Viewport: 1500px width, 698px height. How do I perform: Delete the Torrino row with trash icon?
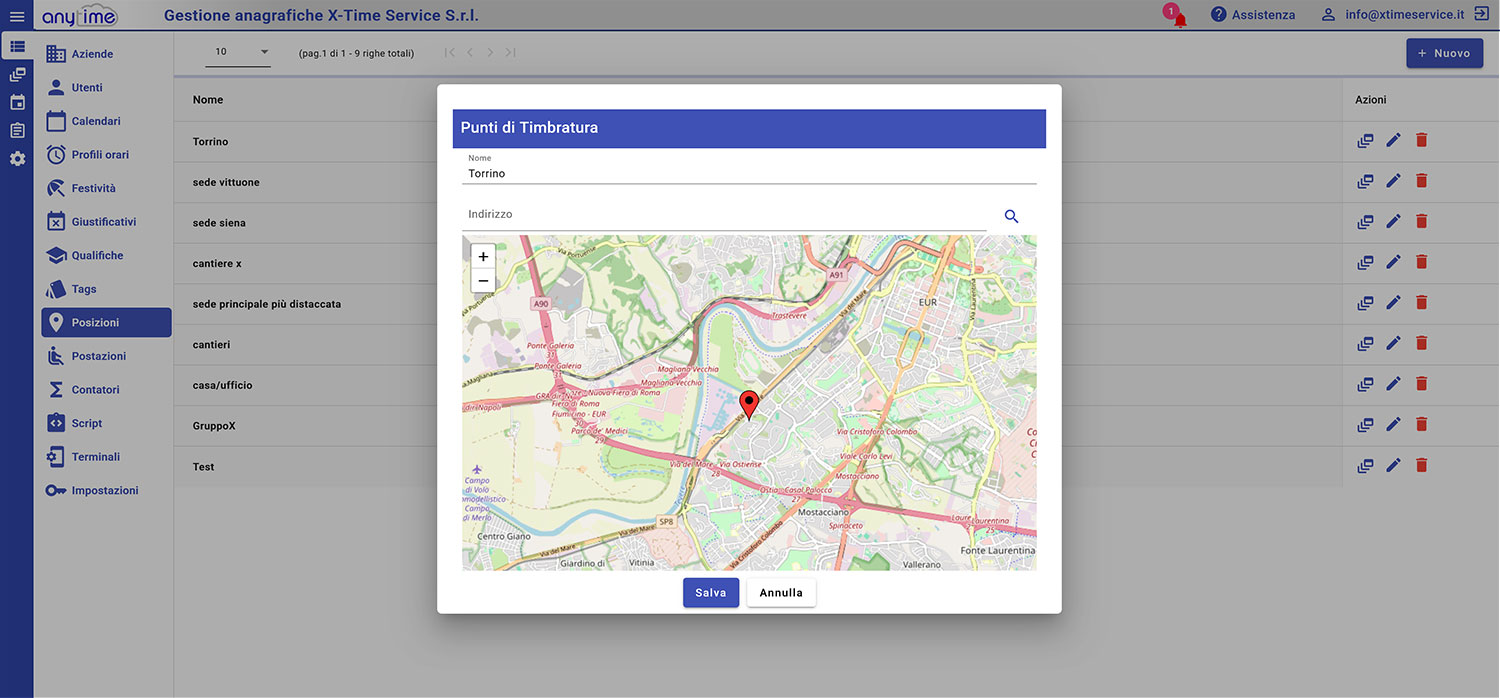1421,140
